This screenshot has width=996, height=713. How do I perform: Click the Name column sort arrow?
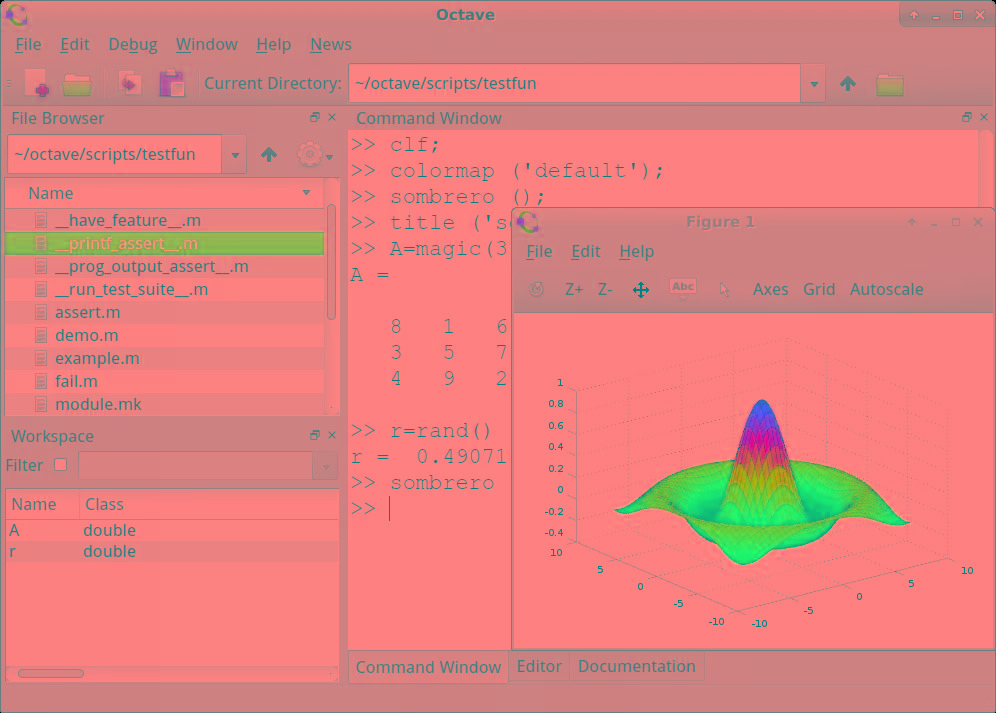(x=306, y=193)
